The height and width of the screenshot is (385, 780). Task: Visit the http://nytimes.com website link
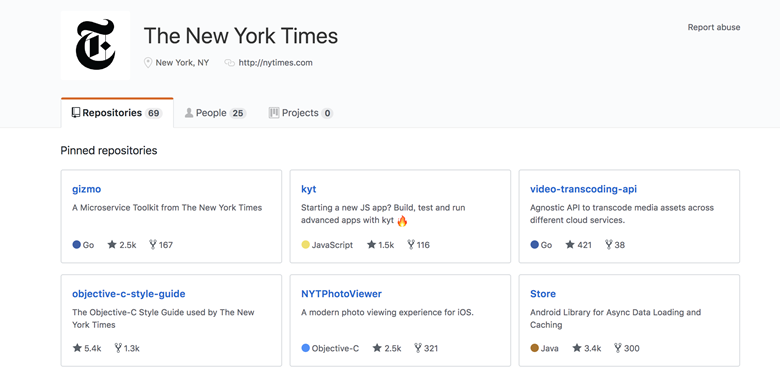(276, 63)
